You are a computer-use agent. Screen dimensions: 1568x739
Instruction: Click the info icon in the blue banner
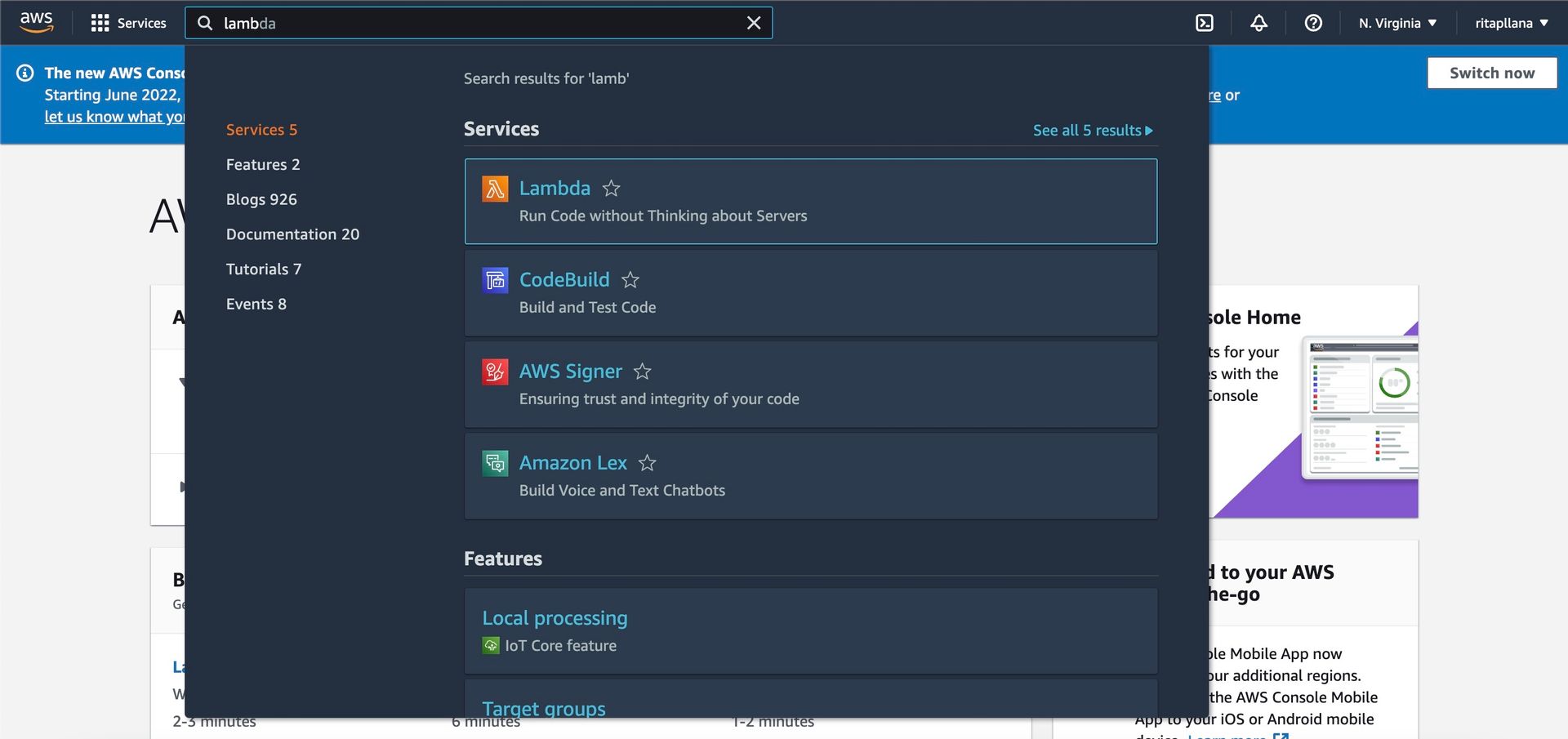[25, 73]
